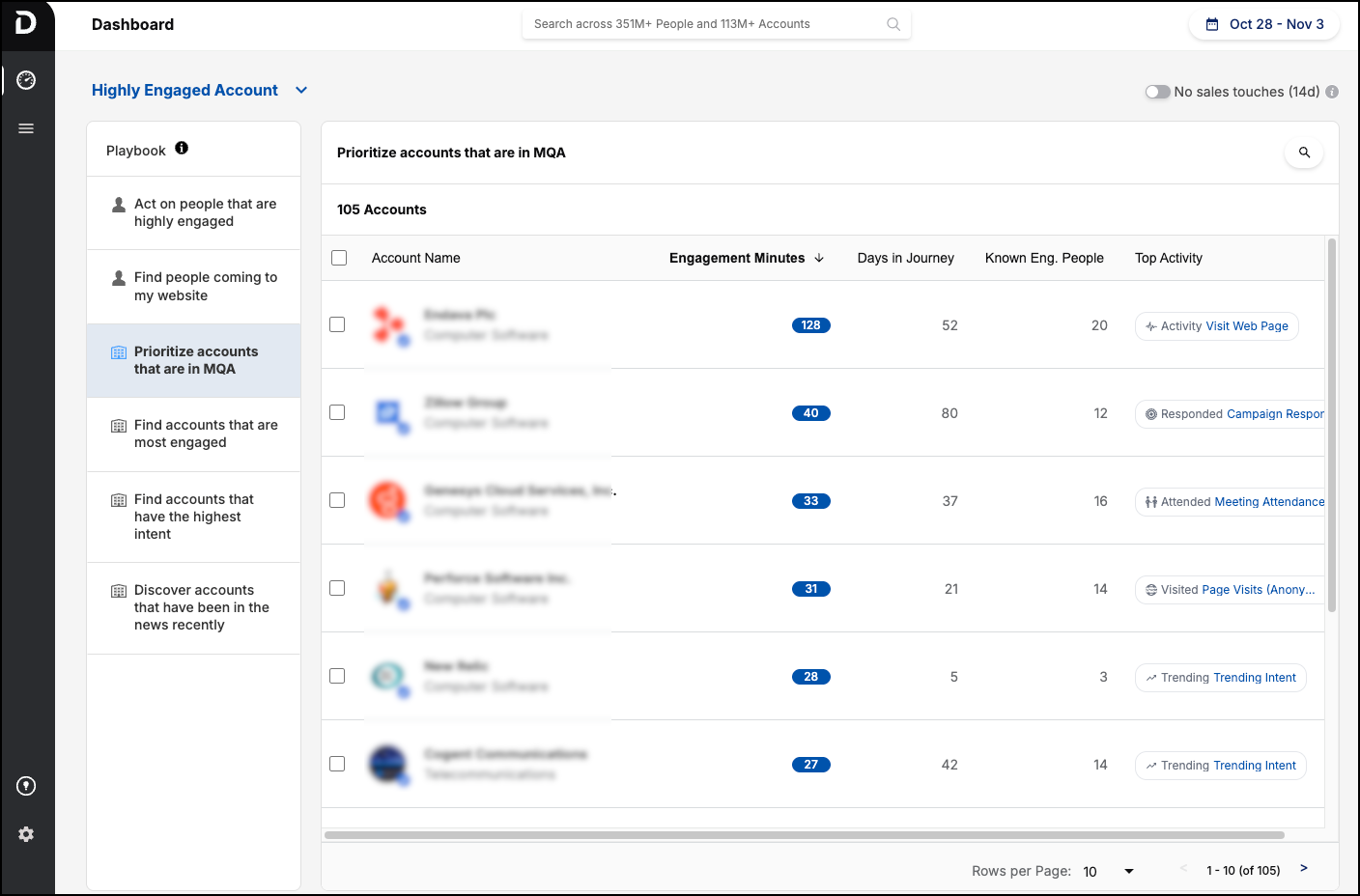This screenshot has width=1360, height=896.
Task: Enable the No sales touches toggle
Action: pos(1157,92)
